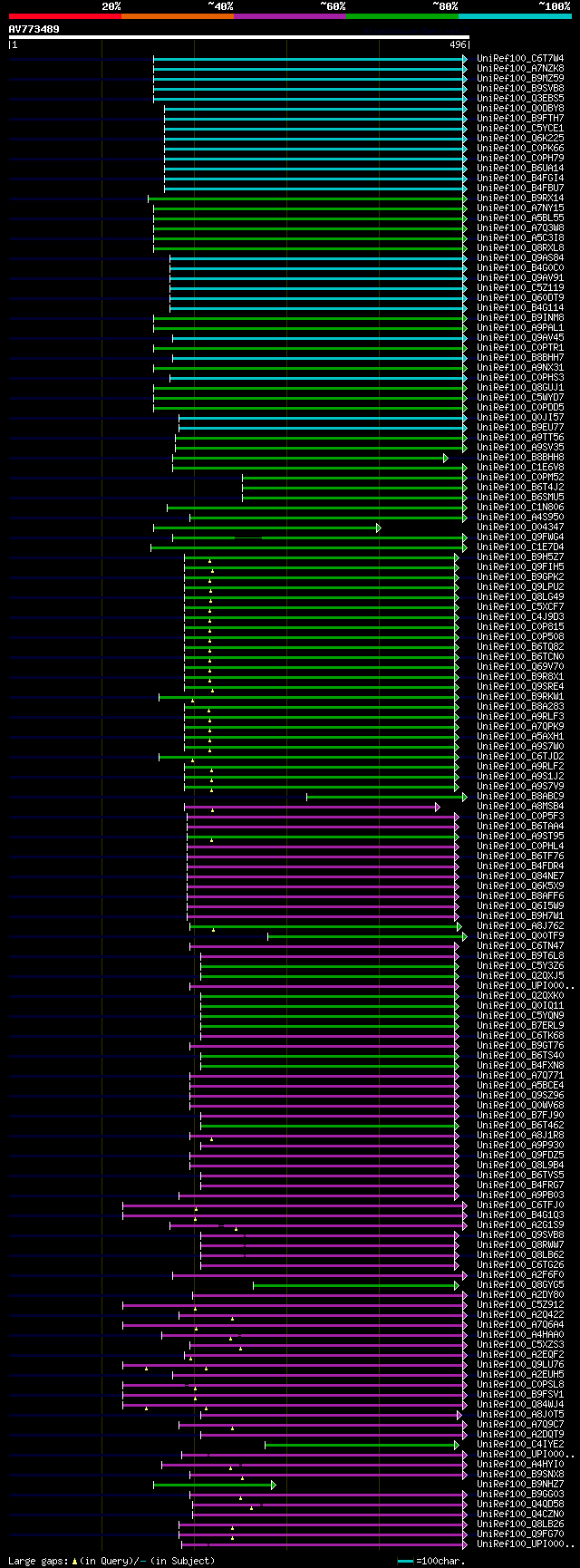This screenshot has height=1568, width=580.
Task: Click the white query sequence bar
Action: point(239,37)
